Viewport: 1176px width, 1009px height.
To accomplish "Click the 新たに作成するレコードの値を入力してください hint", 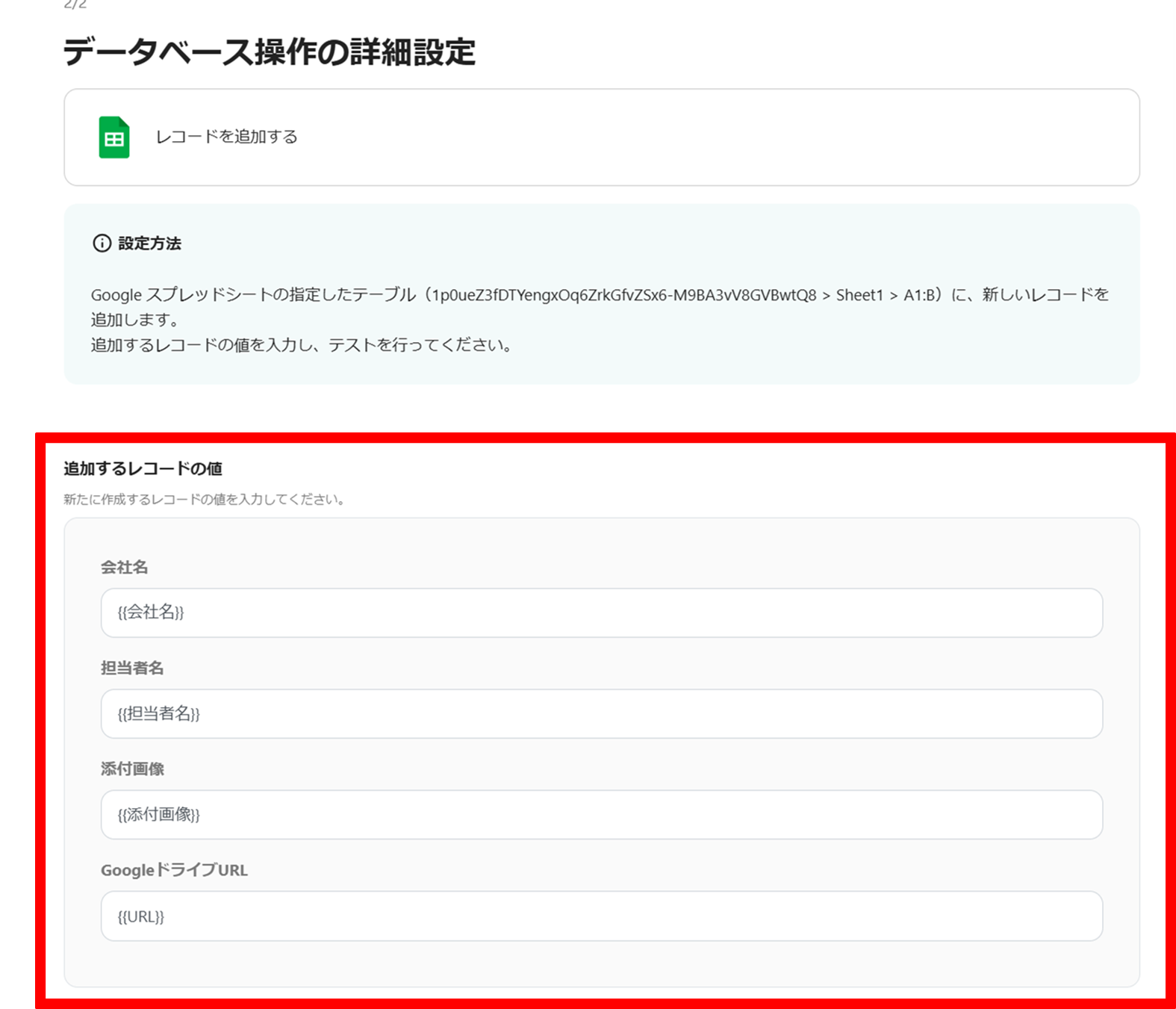I will pos(204,499).
